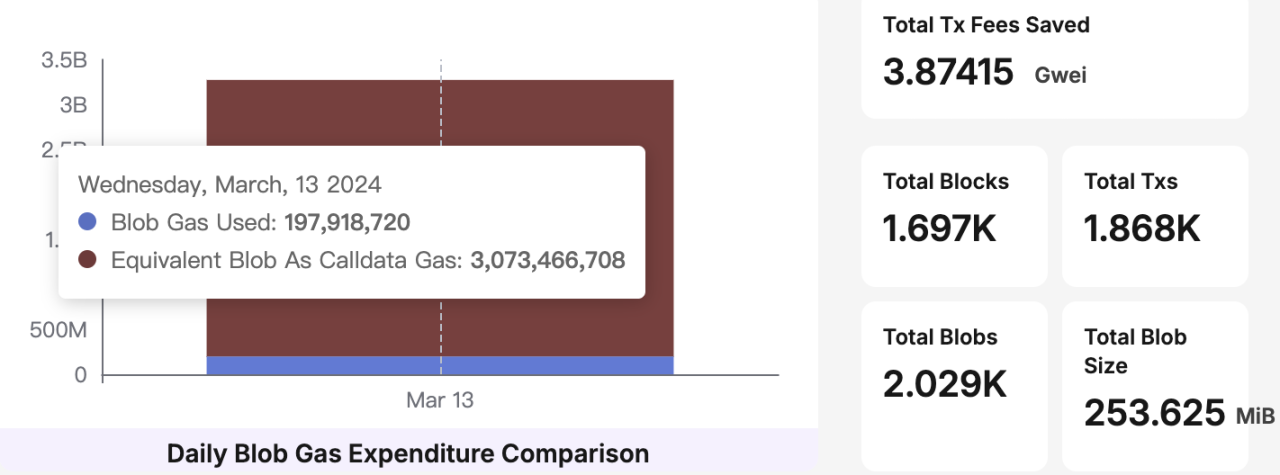Open the Total Tx Fees Saved card

(x=1055, y=59)
